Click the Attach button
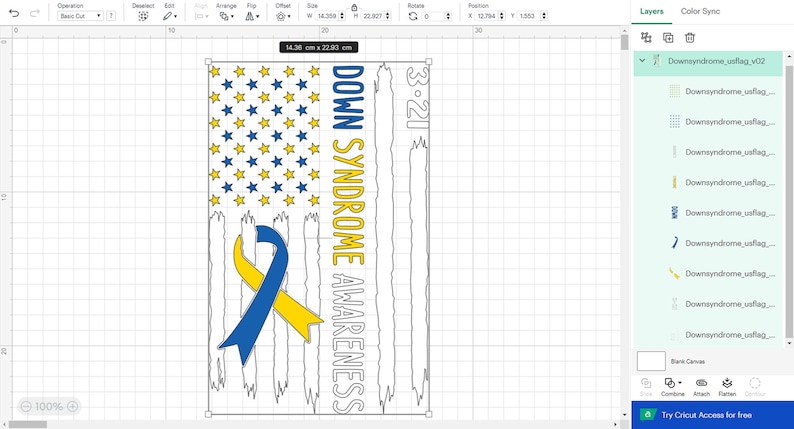Image resolution: width=794 pixels, height=429 pixels. point(701,387)
